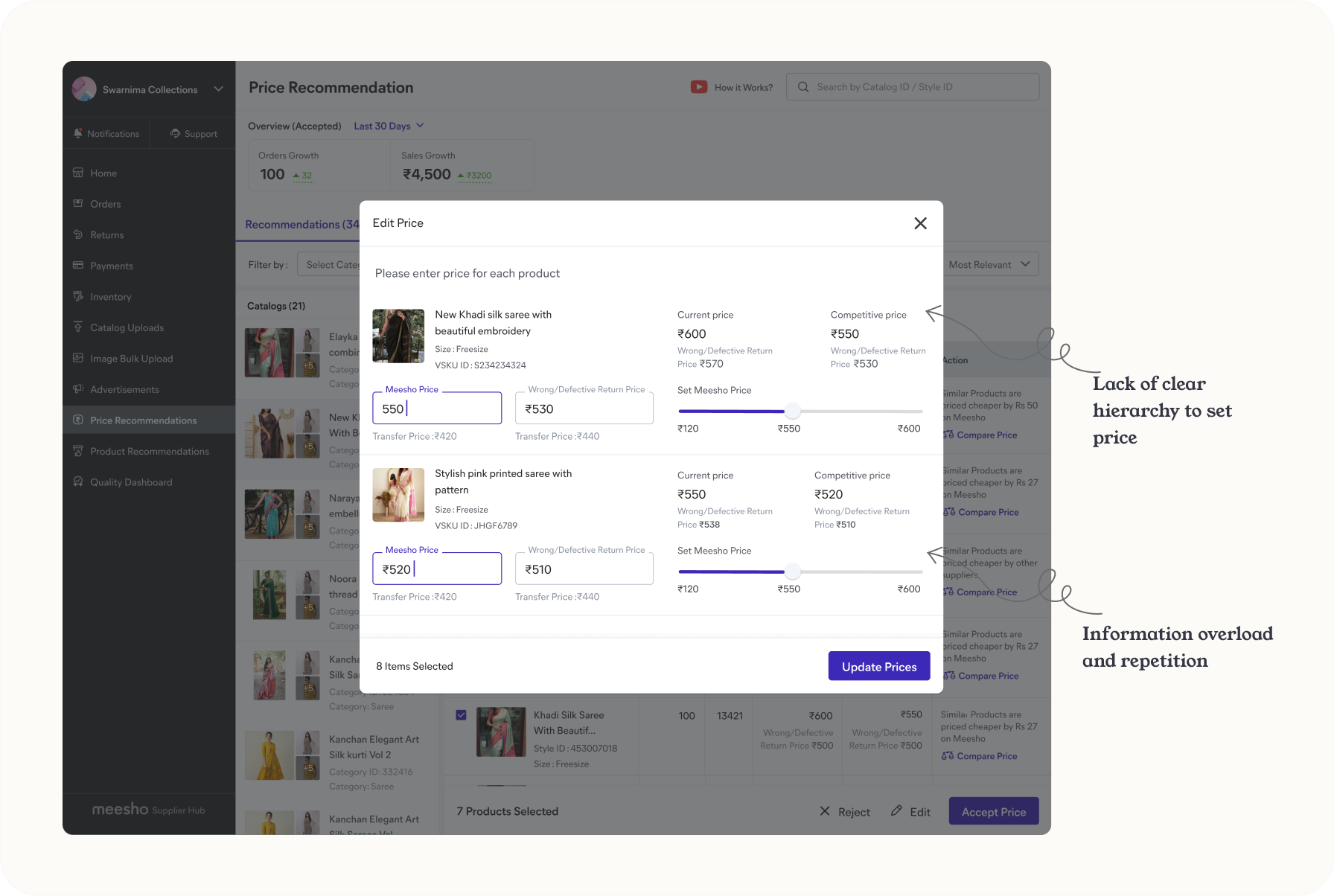Open Product Recommendations icon in sidebar
The image size is (1334, 896).
[78, 451]
